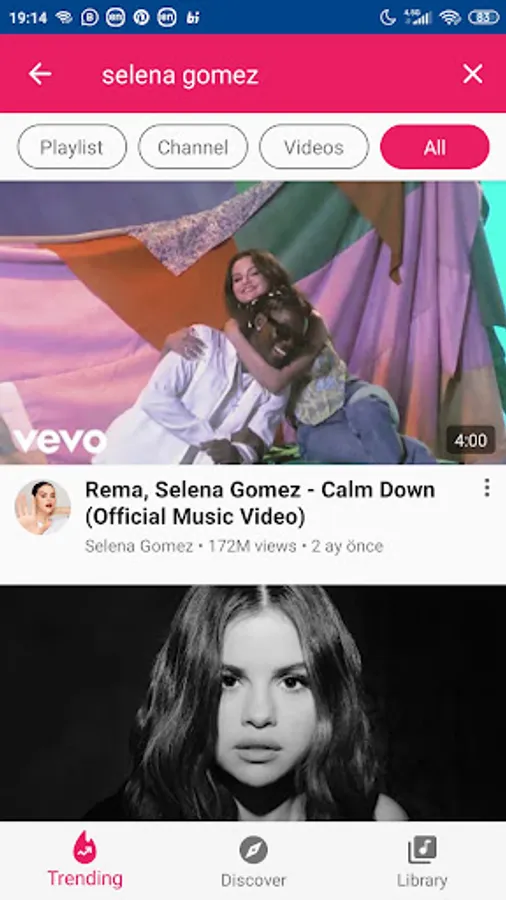Tap the battery indicator in status bar
This screenshot has height=900, width=506.
point(484,17)
